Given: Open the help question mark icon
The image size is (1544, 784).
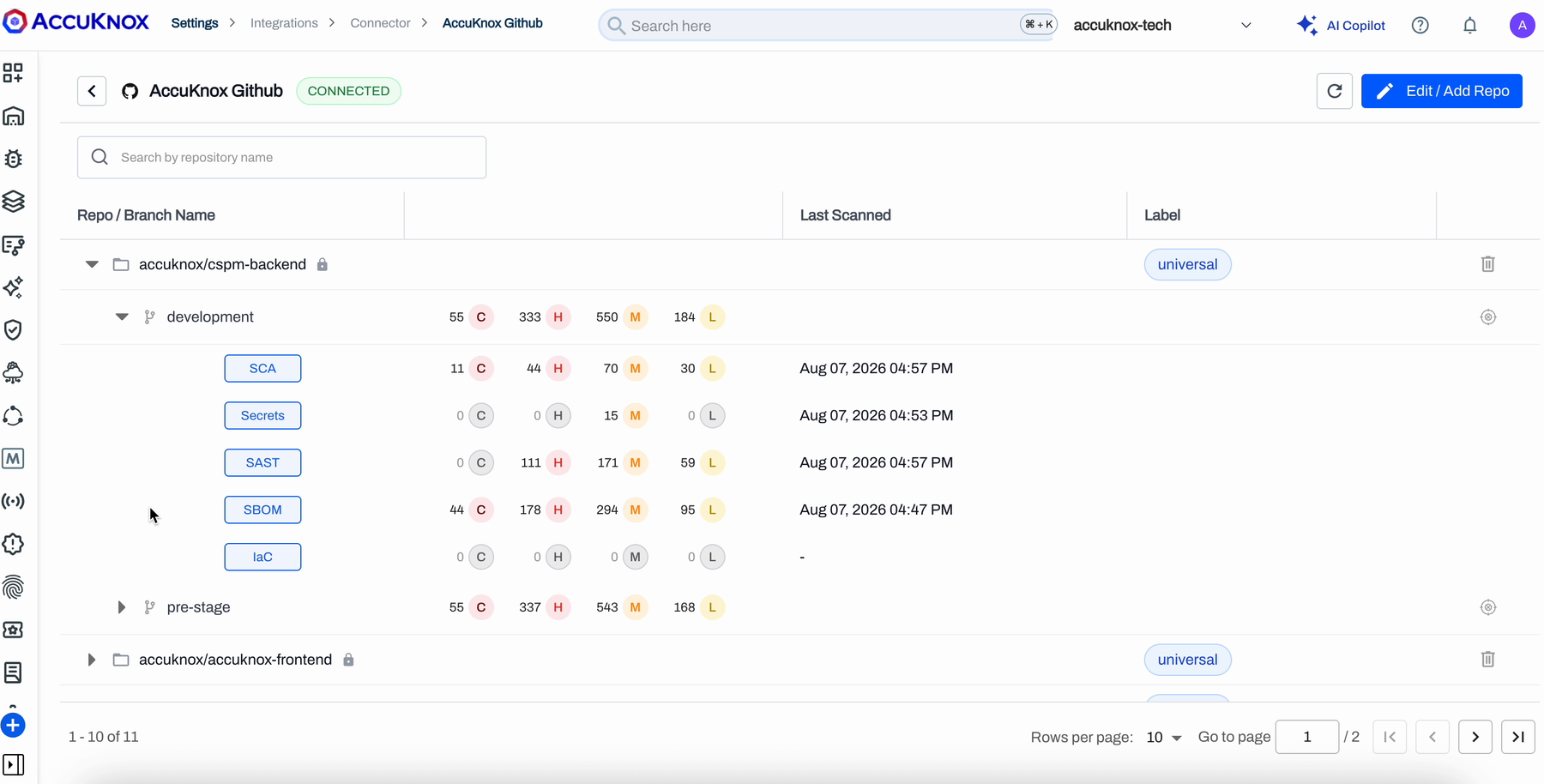Looking at the screenshot, I should tap(1420, 26).
